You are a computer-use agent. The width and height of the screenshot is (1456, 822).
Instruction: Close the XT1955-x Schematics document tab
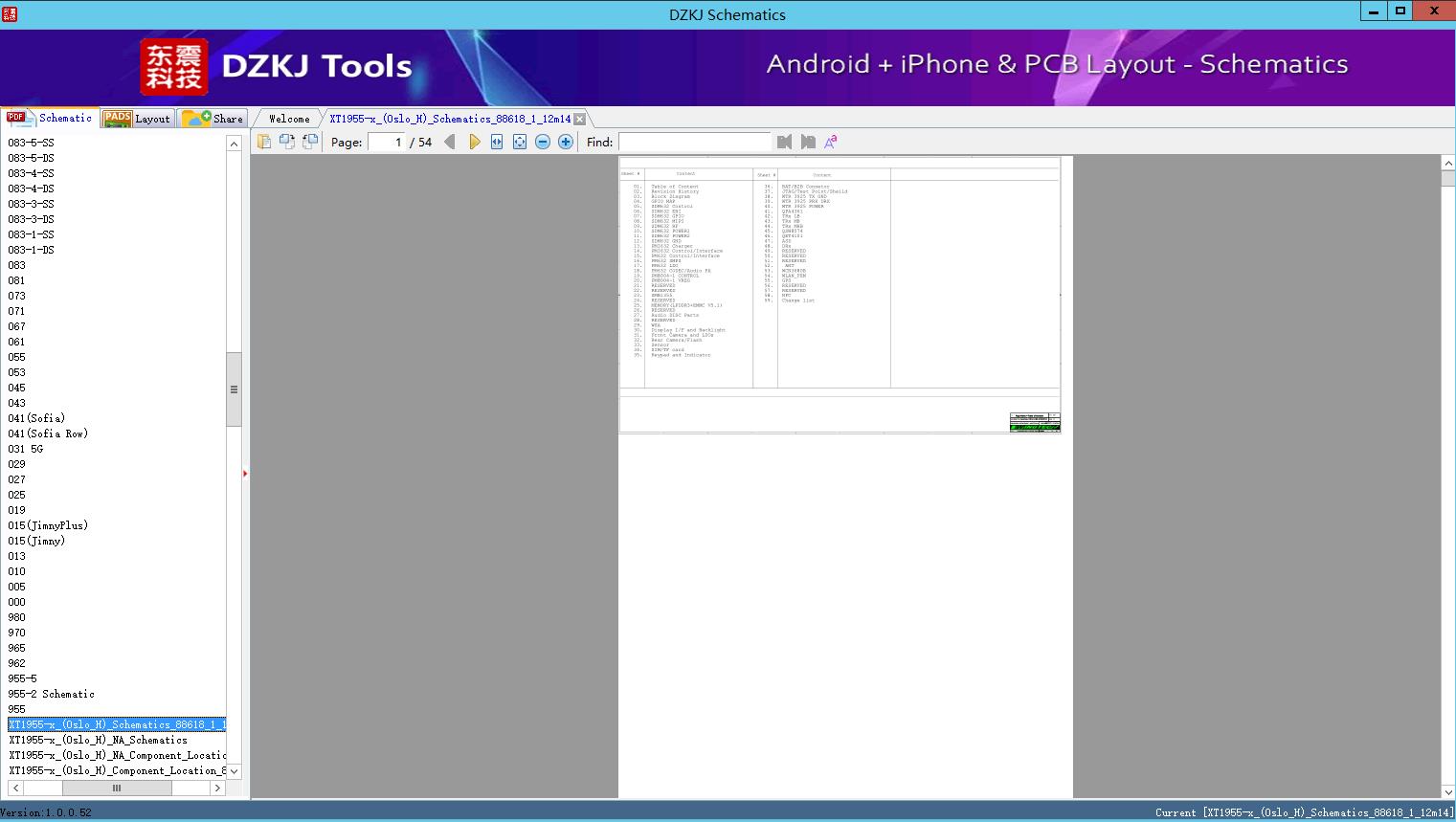[579, 119]
